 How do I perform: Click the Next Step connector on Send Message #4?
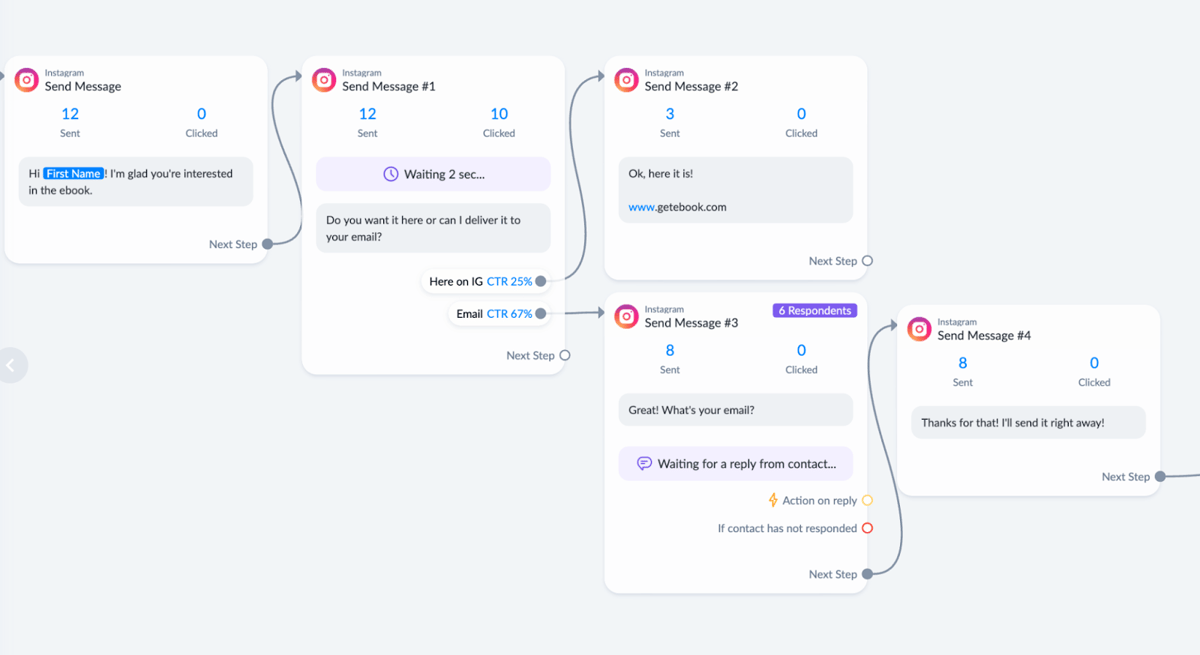[1160, 477]
